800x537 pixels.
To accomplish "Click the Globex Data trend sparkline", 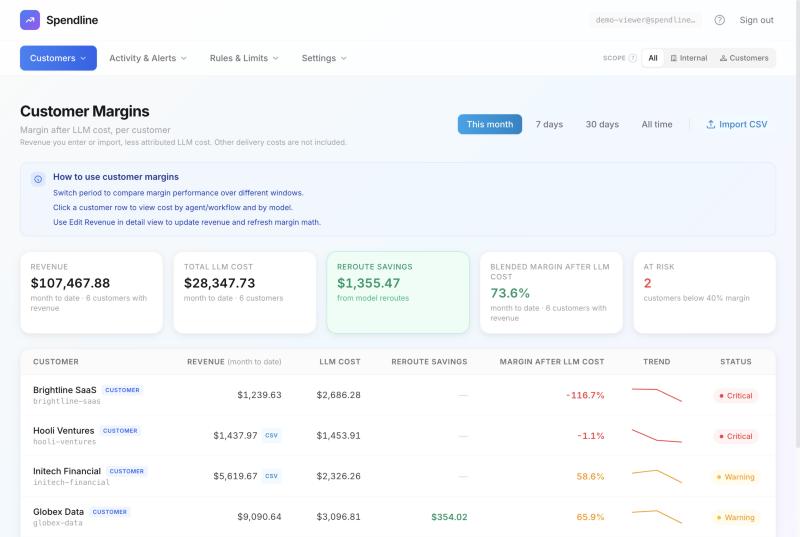I will point(657,517).
